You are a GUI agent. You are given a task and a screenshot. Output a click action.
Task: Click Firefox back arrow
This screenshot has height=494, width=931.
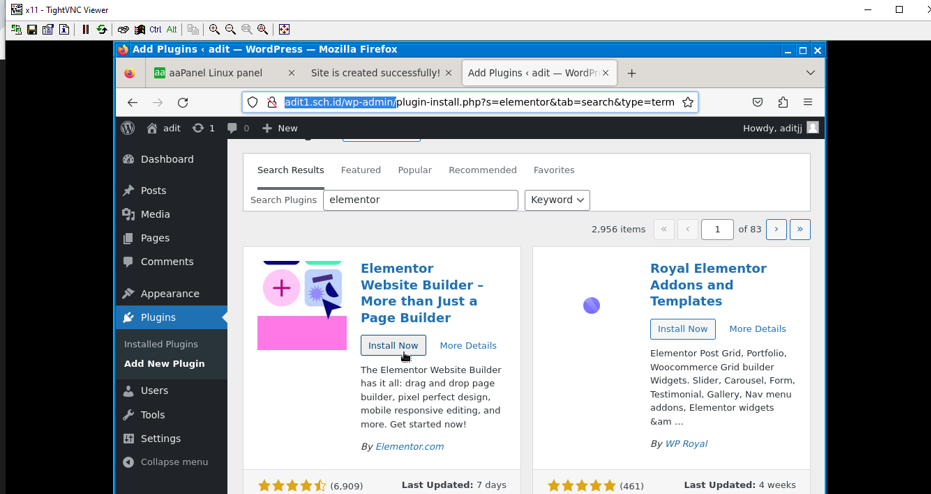click(x=132, y=102)
